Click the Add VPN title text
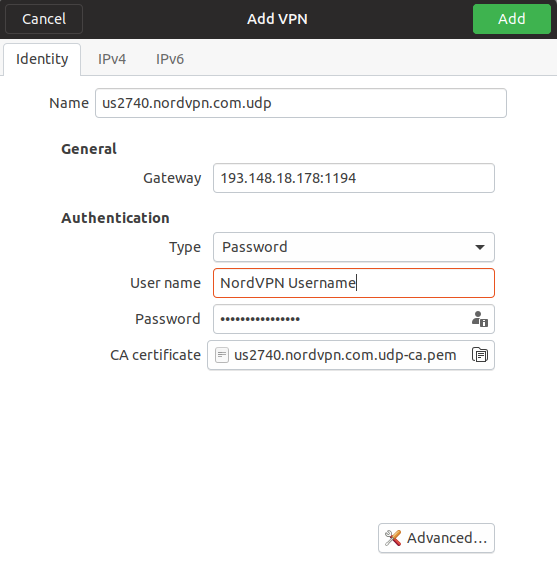The image size is (557, 577). coord(277,19)
